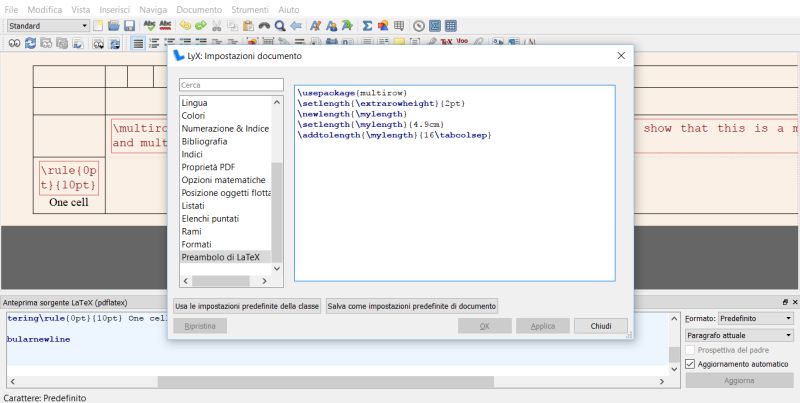Image resolution: width=800 pixels, height=403 pixels.
Task: Click the Chiudi button
Action: pos(601,326)
